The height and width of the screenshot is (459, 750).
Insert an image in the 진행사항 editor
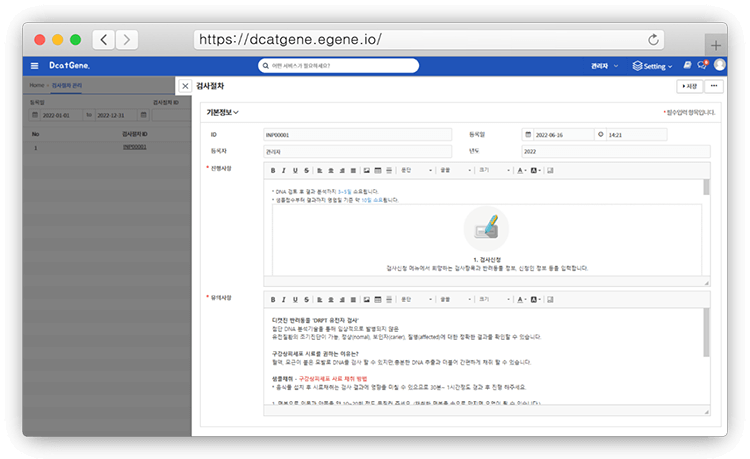[x=365, y=170]
